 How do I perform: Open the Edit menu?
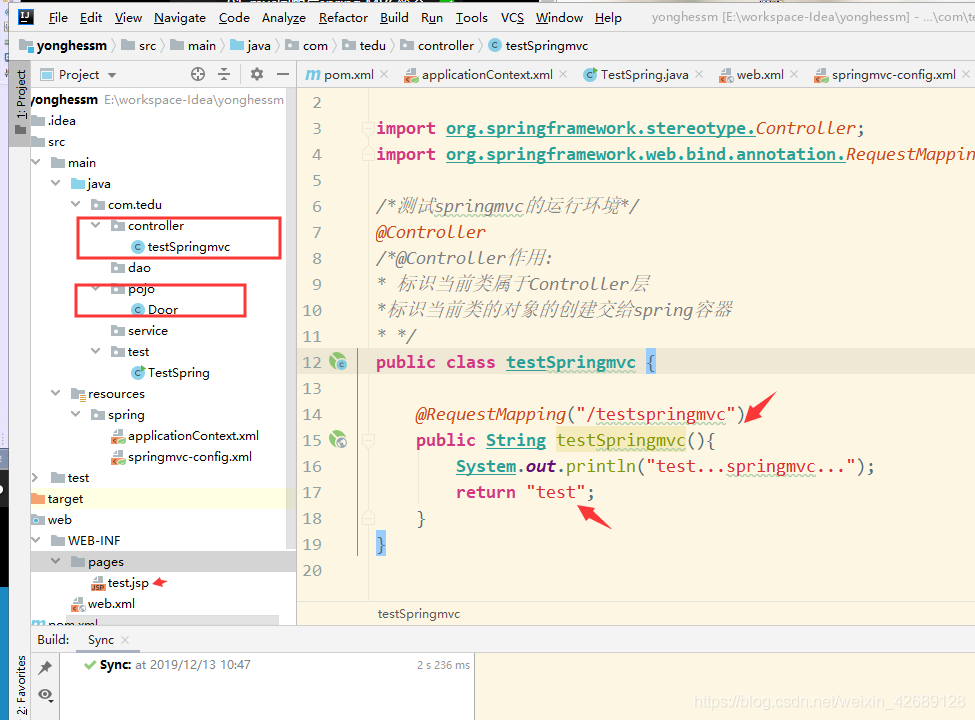(91, 17)
